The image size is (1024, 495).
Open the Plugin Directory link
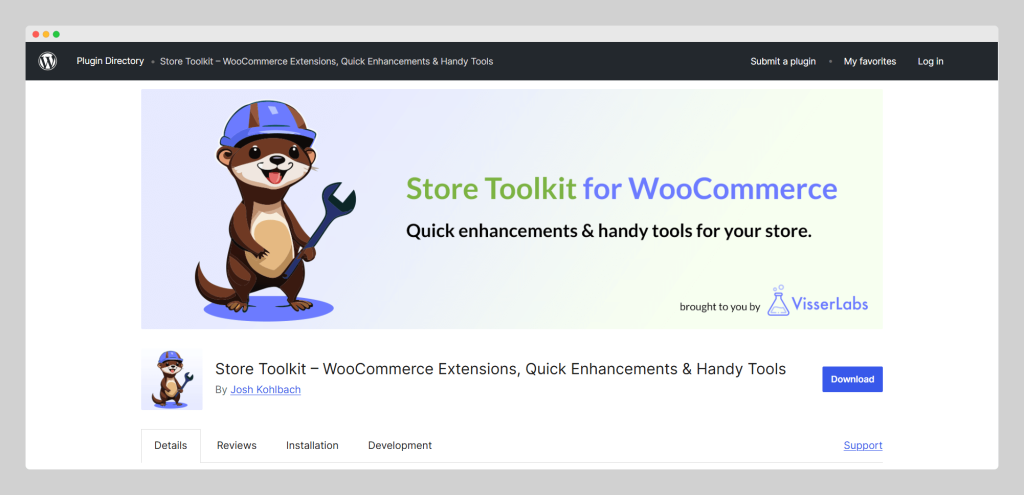(110, 61)
